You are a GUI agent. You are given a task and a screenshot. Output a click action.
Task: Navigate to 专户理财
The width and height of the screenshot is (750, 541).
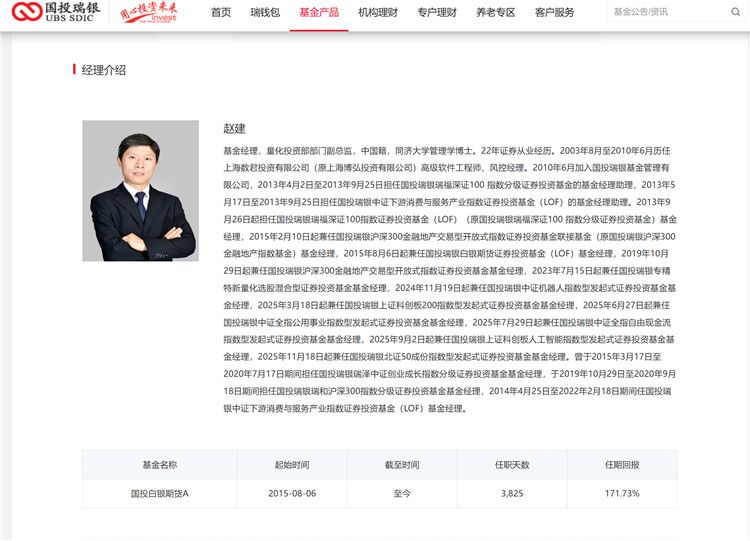pos(437,13)
